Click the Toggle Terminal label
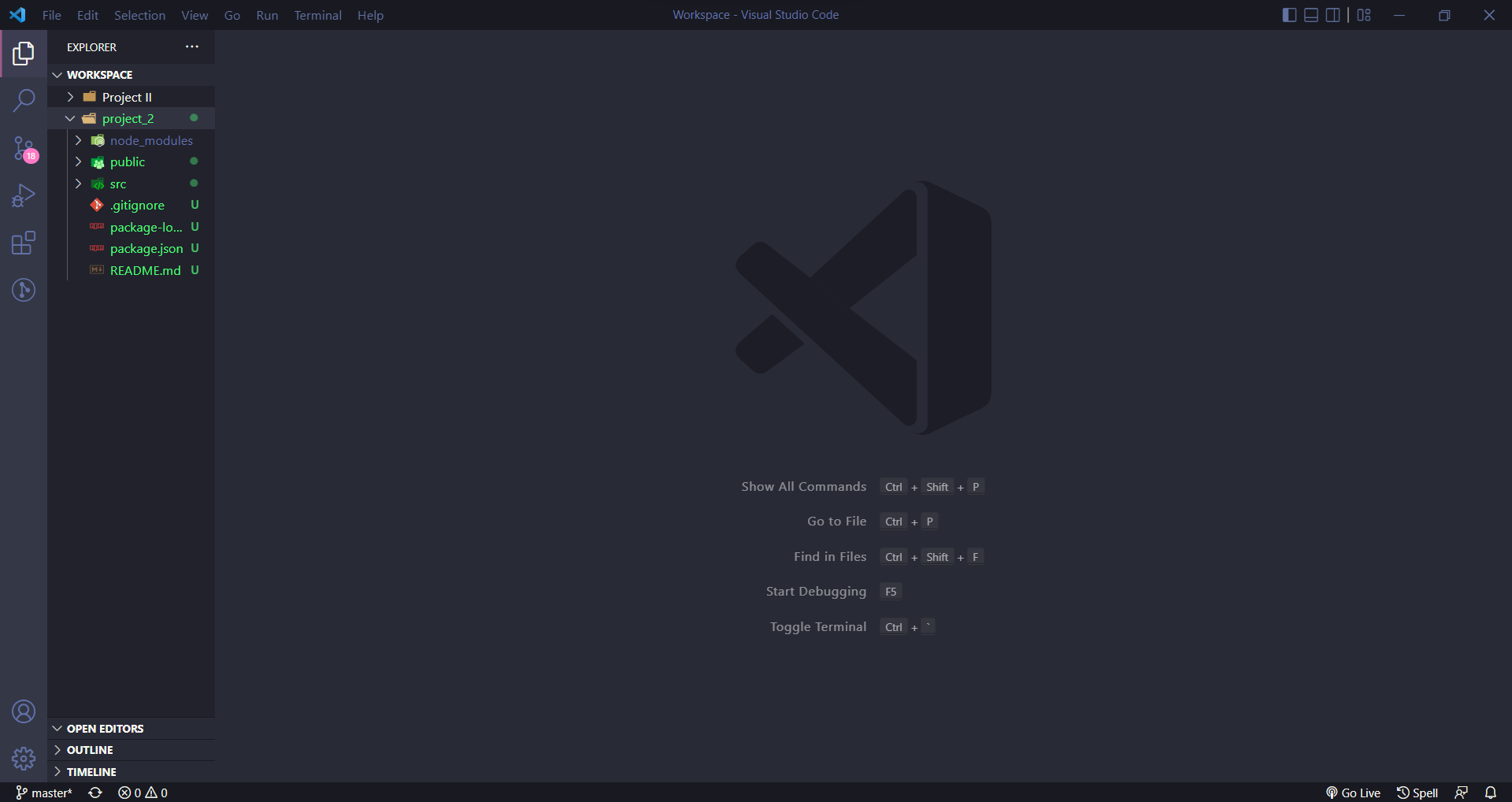Viewport: 1512px width, 802px height. [818, 627]
